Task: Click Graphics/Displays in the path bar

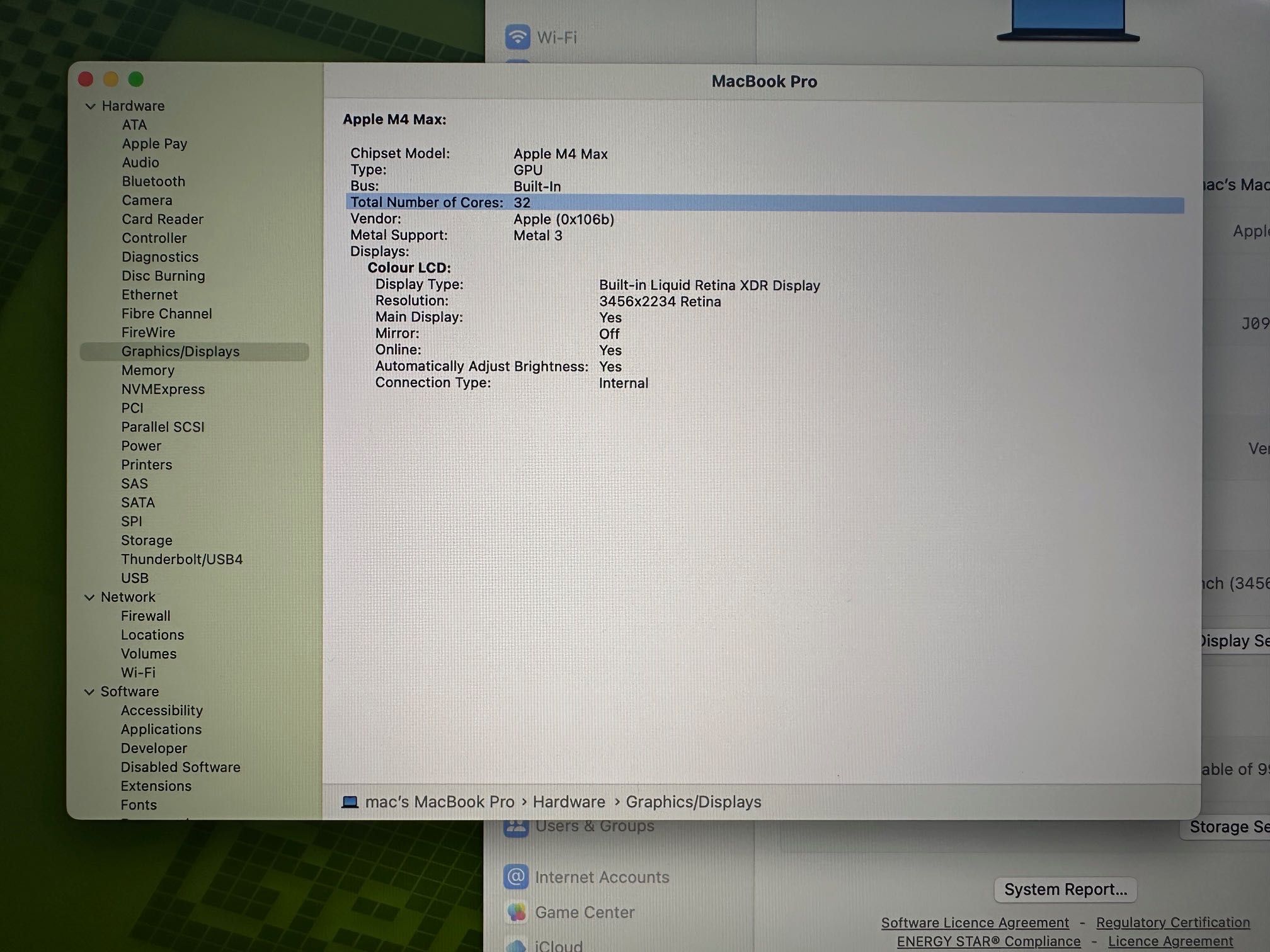Action: [694, 802]
